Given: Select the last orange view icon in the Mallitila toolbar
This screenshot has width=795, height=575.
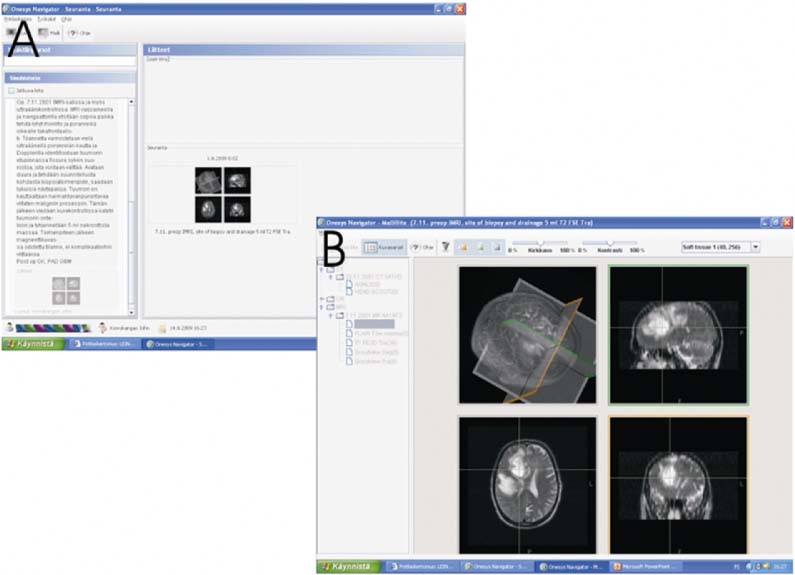Looking at the screenshot, I should 495,247.
